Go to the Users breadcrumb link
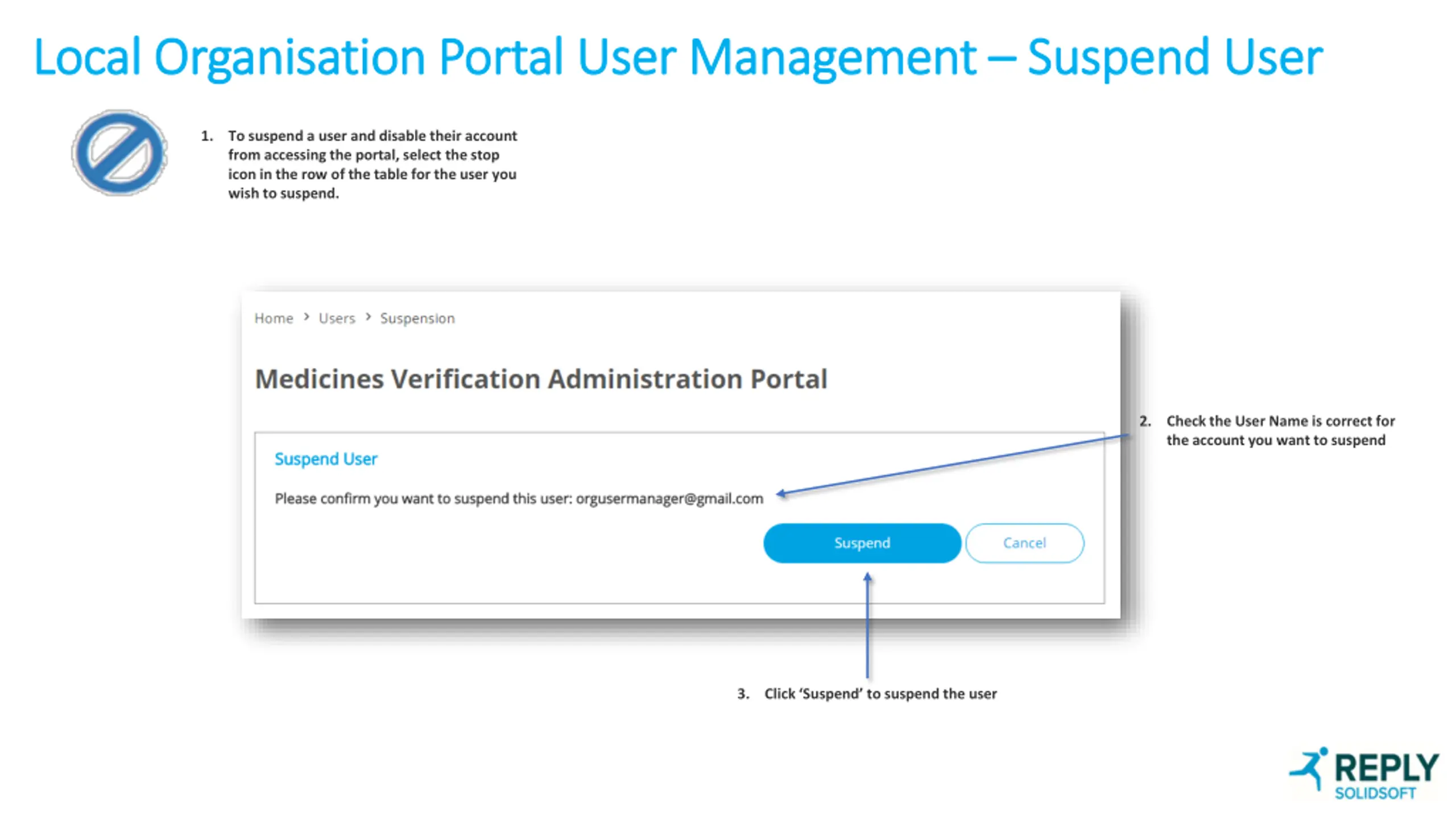Viewport: 1456px width, 819px height. click(x=337, y=318)
